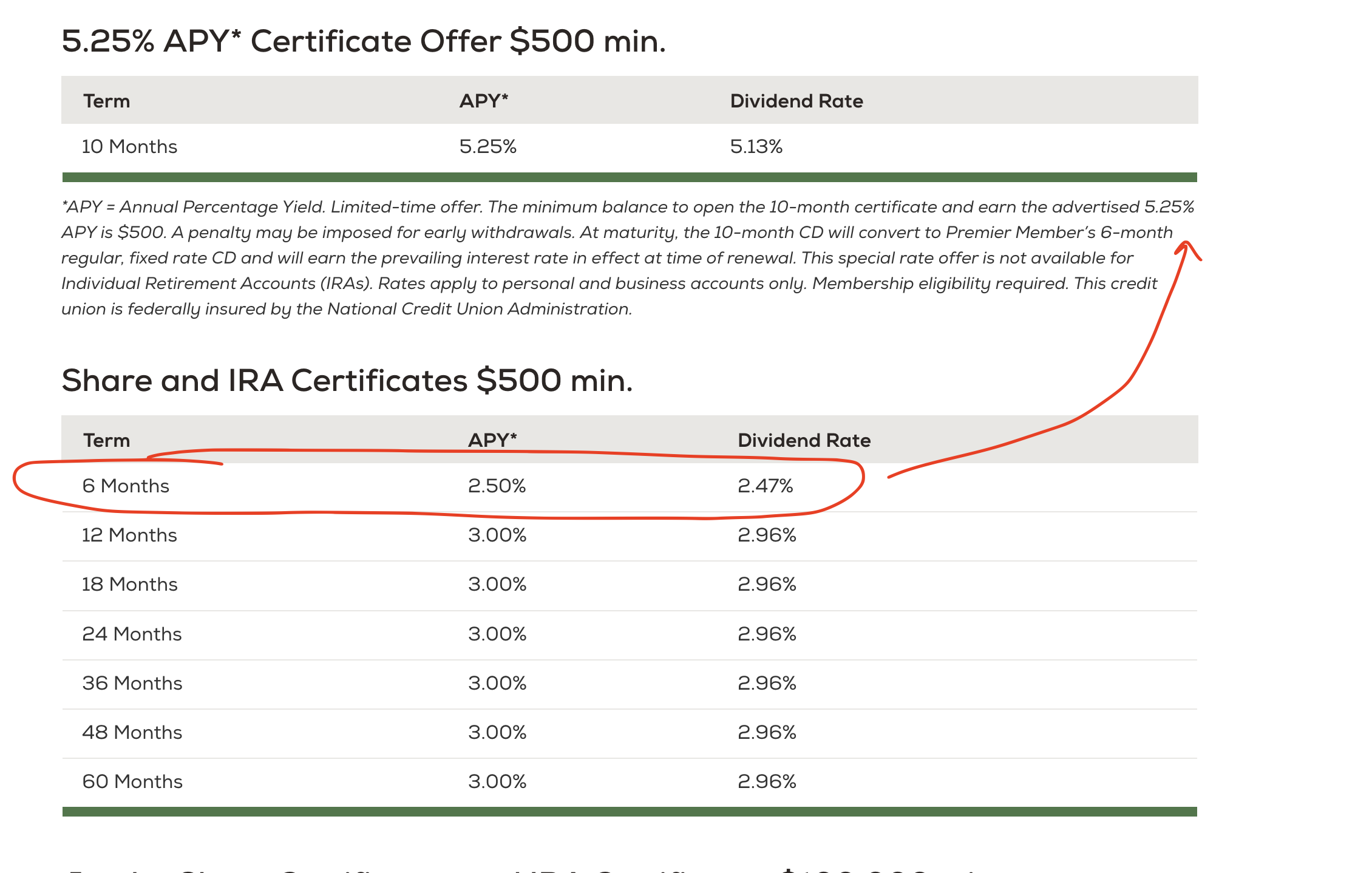Image resolution: width=1372 pixels, height=873 pixels.
Task: Click the 36 Months term label
Action: pos(132,684)
